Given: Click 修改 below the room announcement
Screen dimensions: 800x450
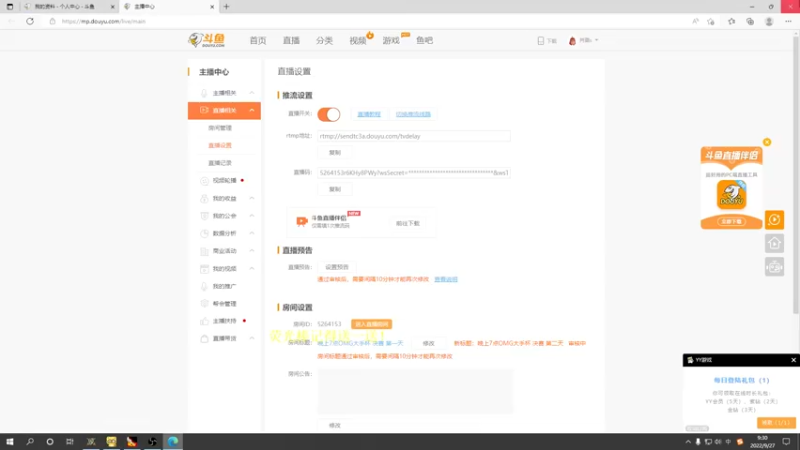Looking at the screenshot, I should click(335, 425).
